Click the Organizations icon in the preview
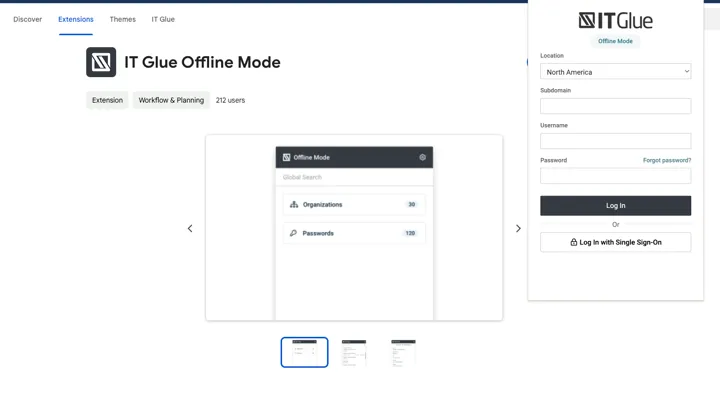 tap(294, 204)
